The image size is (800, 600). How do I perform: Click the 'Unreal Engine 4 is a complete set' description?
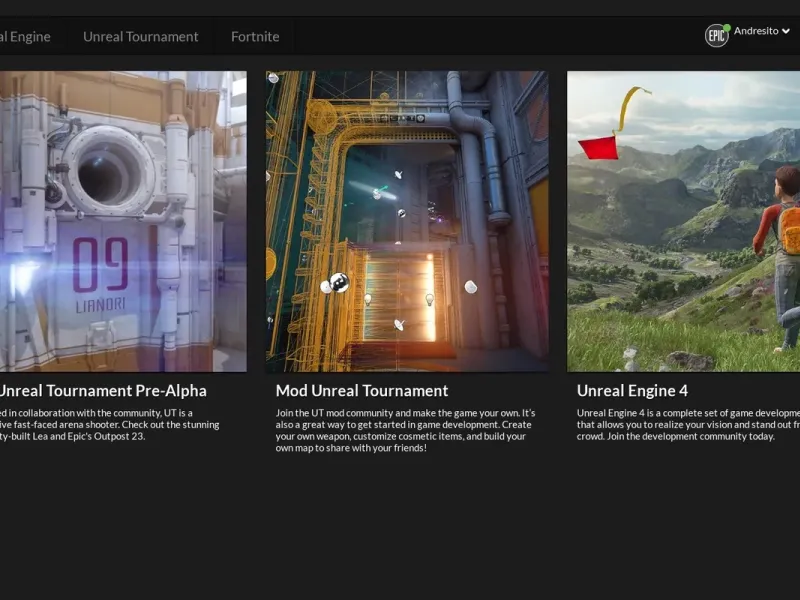coord(688,424)
